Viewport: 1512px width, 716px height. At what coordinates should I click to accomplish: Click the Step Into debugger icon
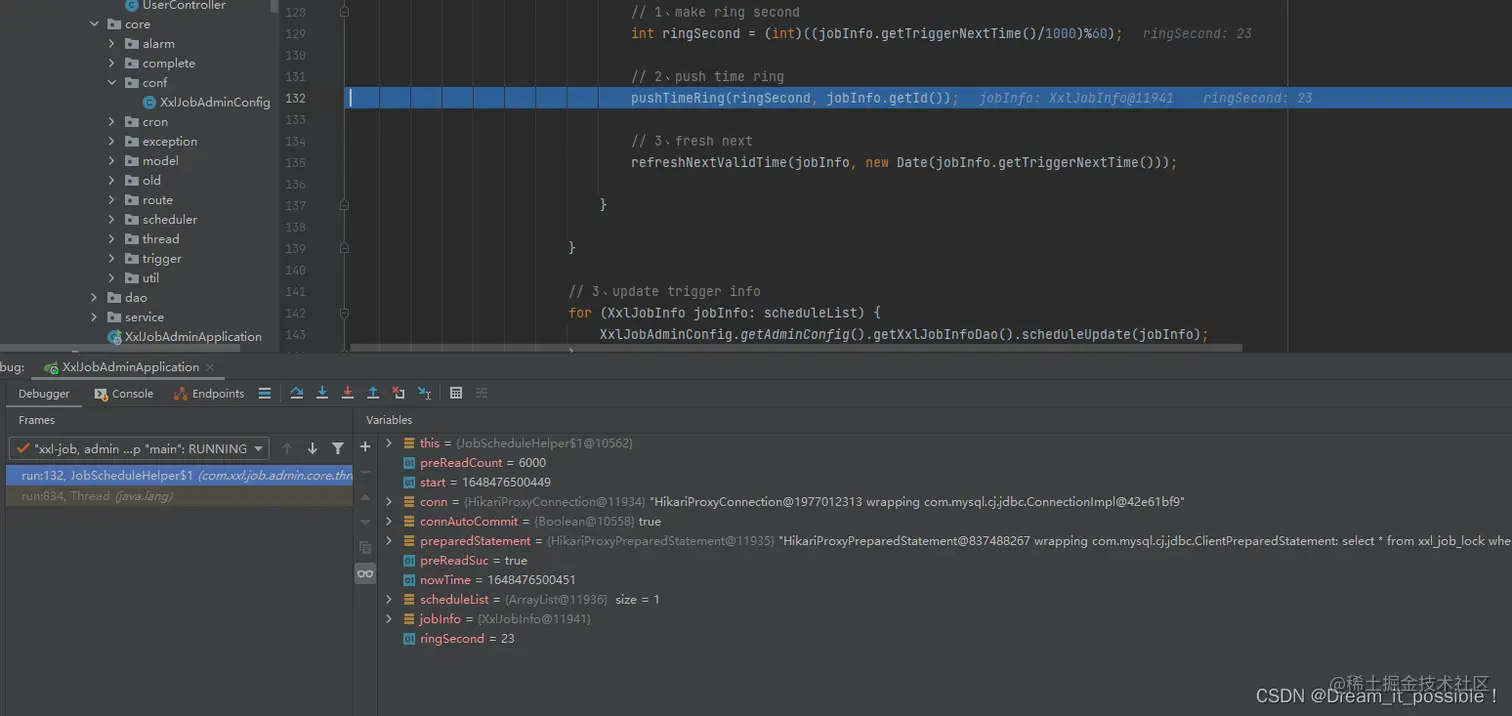(322, 393)
